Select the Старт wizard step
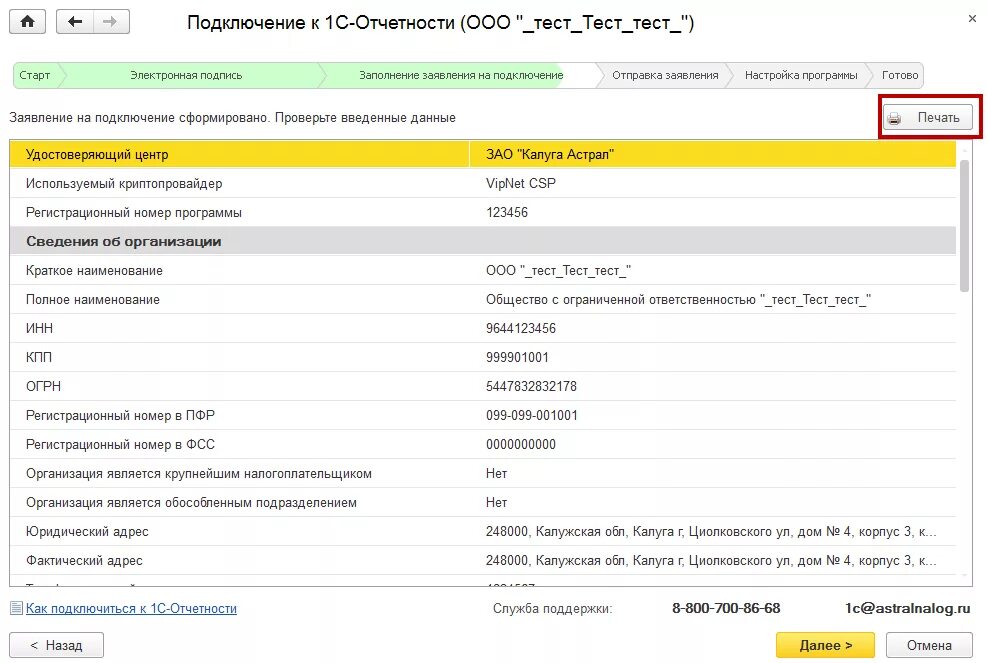 tap(34, 75)
